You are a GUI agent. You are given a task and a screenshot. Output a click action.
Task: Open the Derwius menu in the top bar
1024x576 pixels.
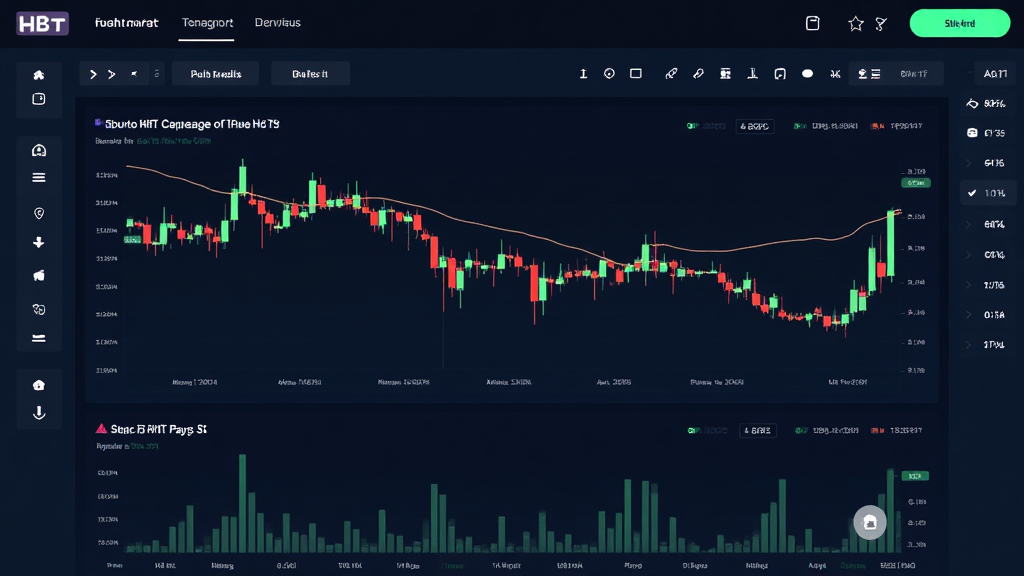[278, 22]
